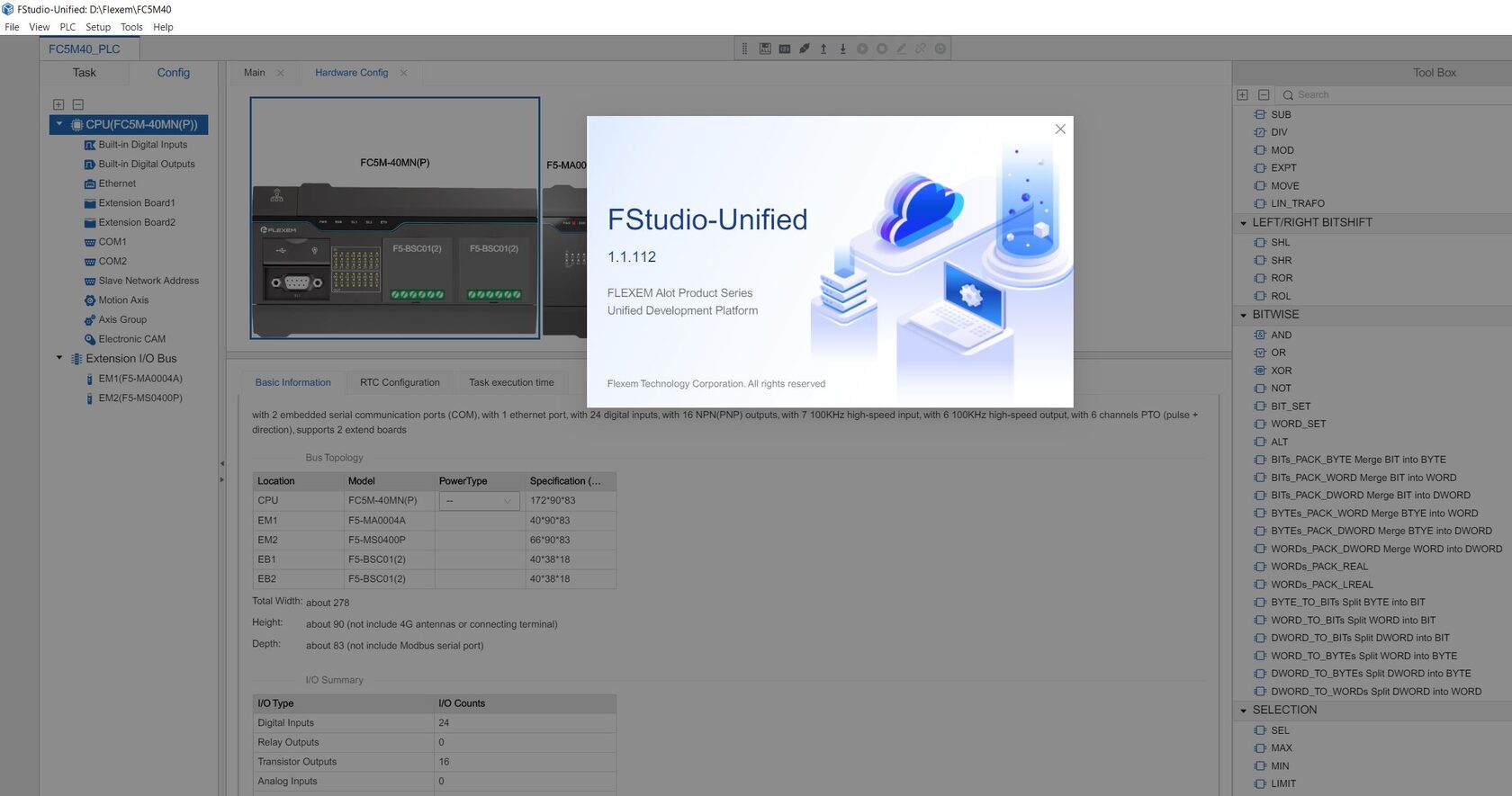Select EM1(F5-MA0004A) extension module
The image size is (1512, 796).
140,379
